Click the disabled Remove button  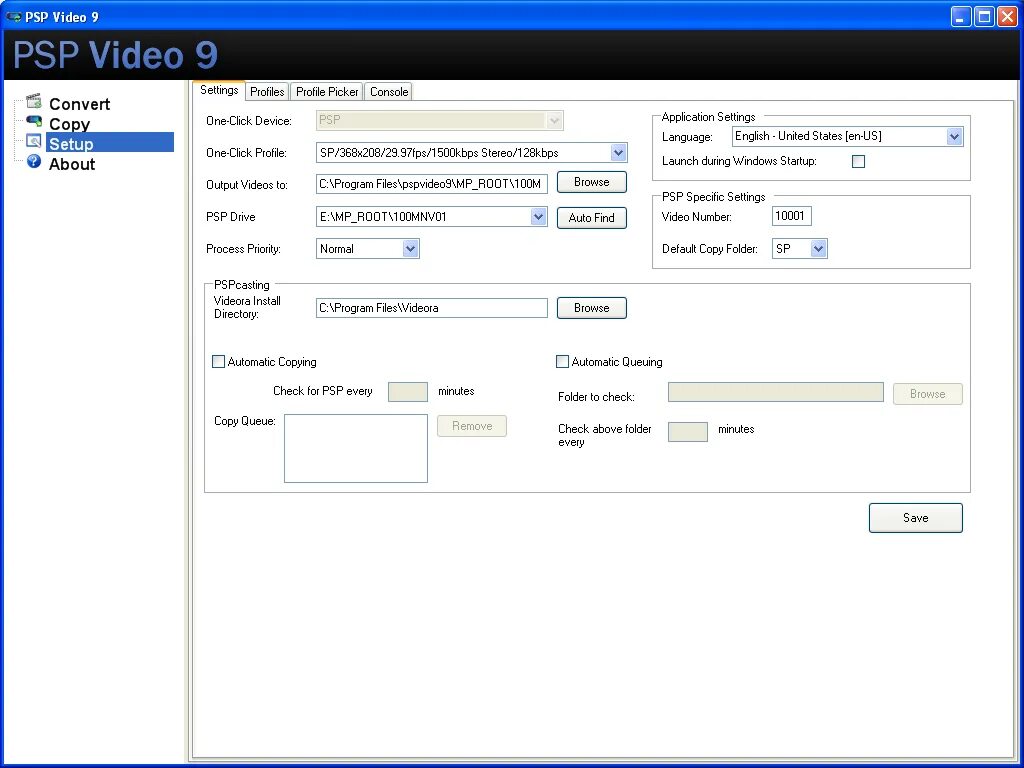point(472,426)
